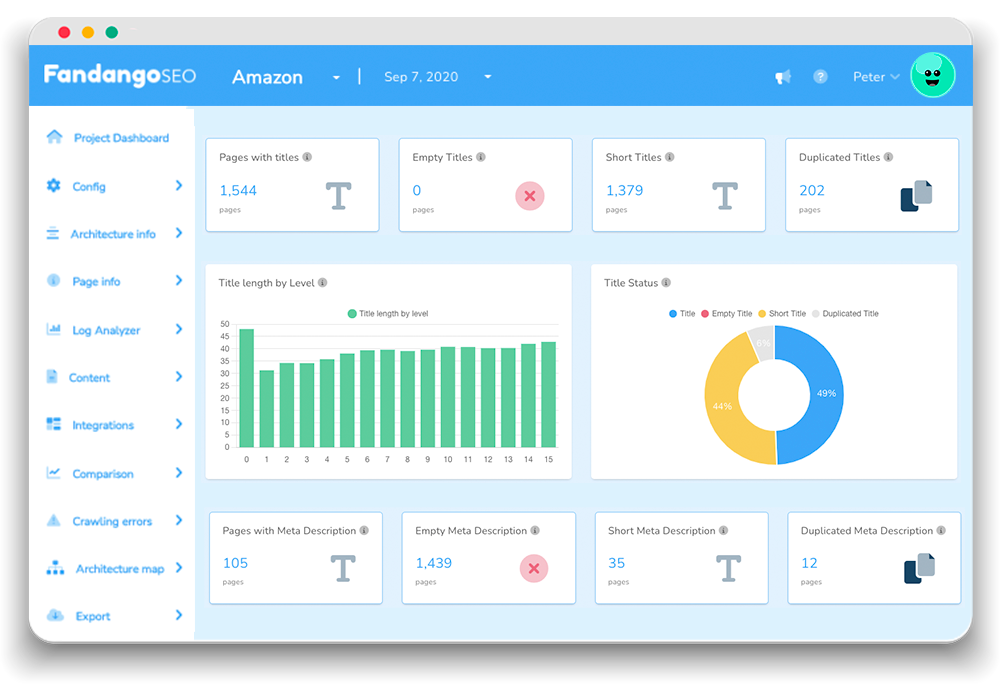This screenshot has width=1000, height=700.
Task: Click the 1,379 short titles value
Action: (x=624, y=190)
